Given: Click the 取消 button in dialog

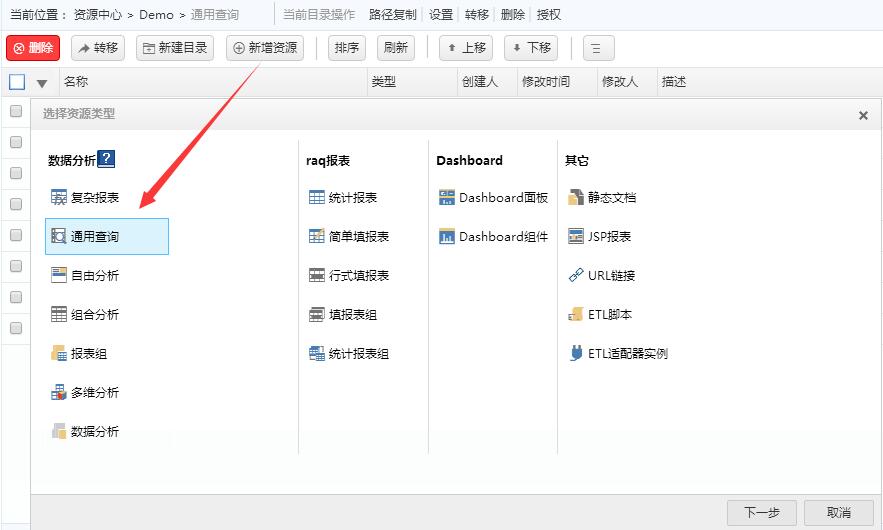Looking at the screenshot, I should tap(838, 512).
